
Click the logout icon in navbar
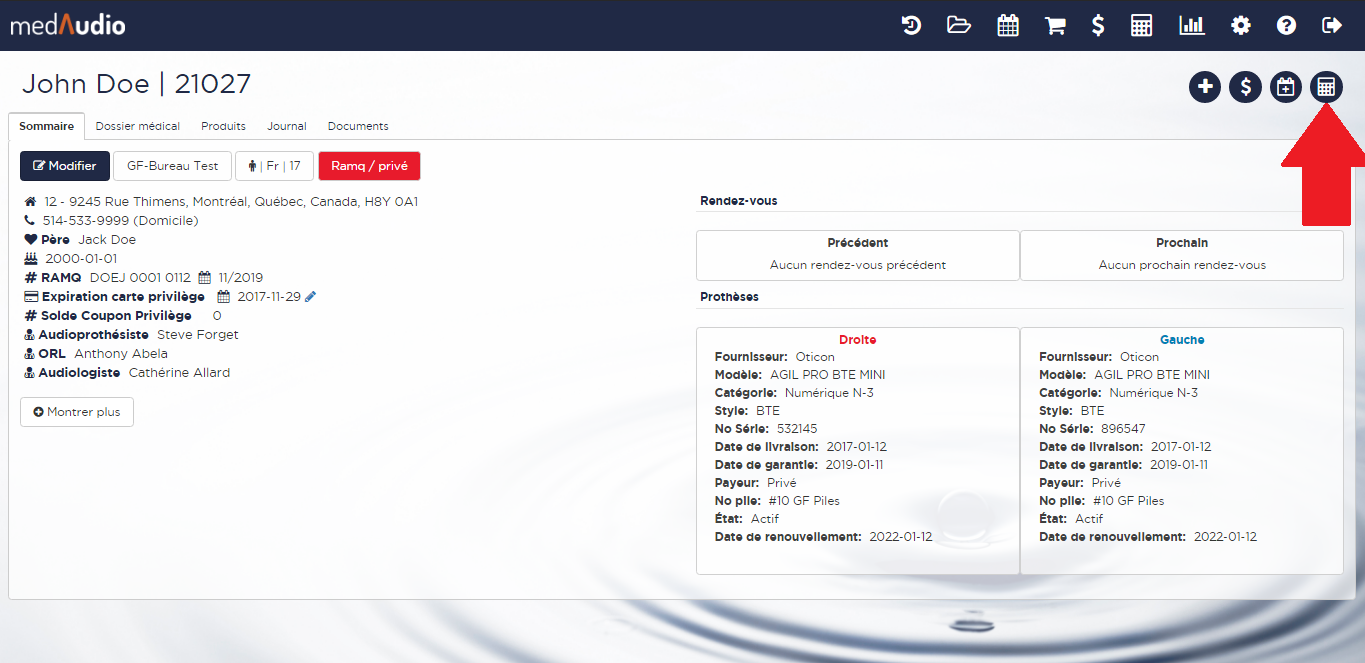click(x=1332, y=26)
